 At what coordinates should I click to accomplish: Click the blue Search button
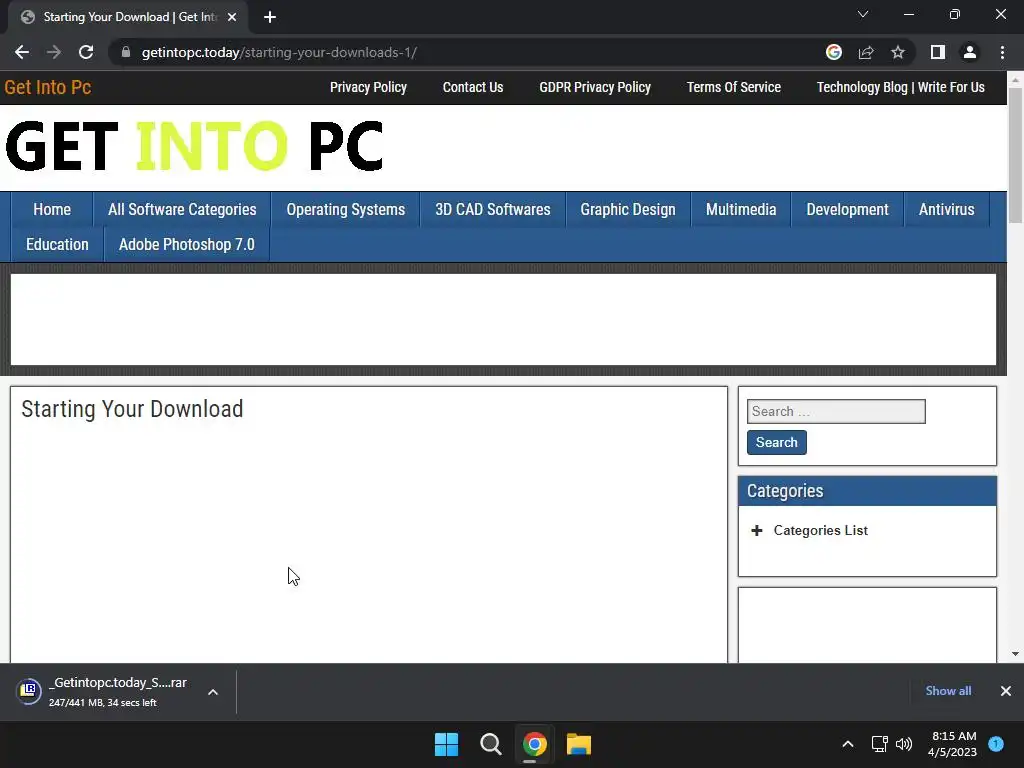click(x=776, y=442)
